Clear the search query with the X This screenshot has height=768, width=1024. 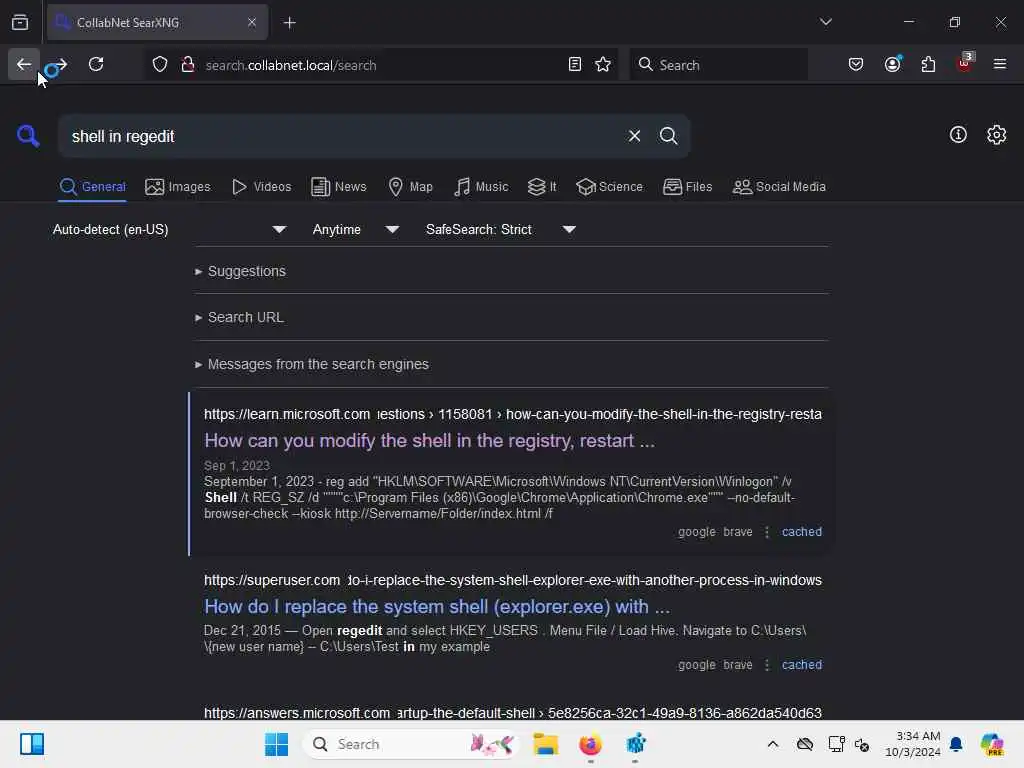(634, 136)
